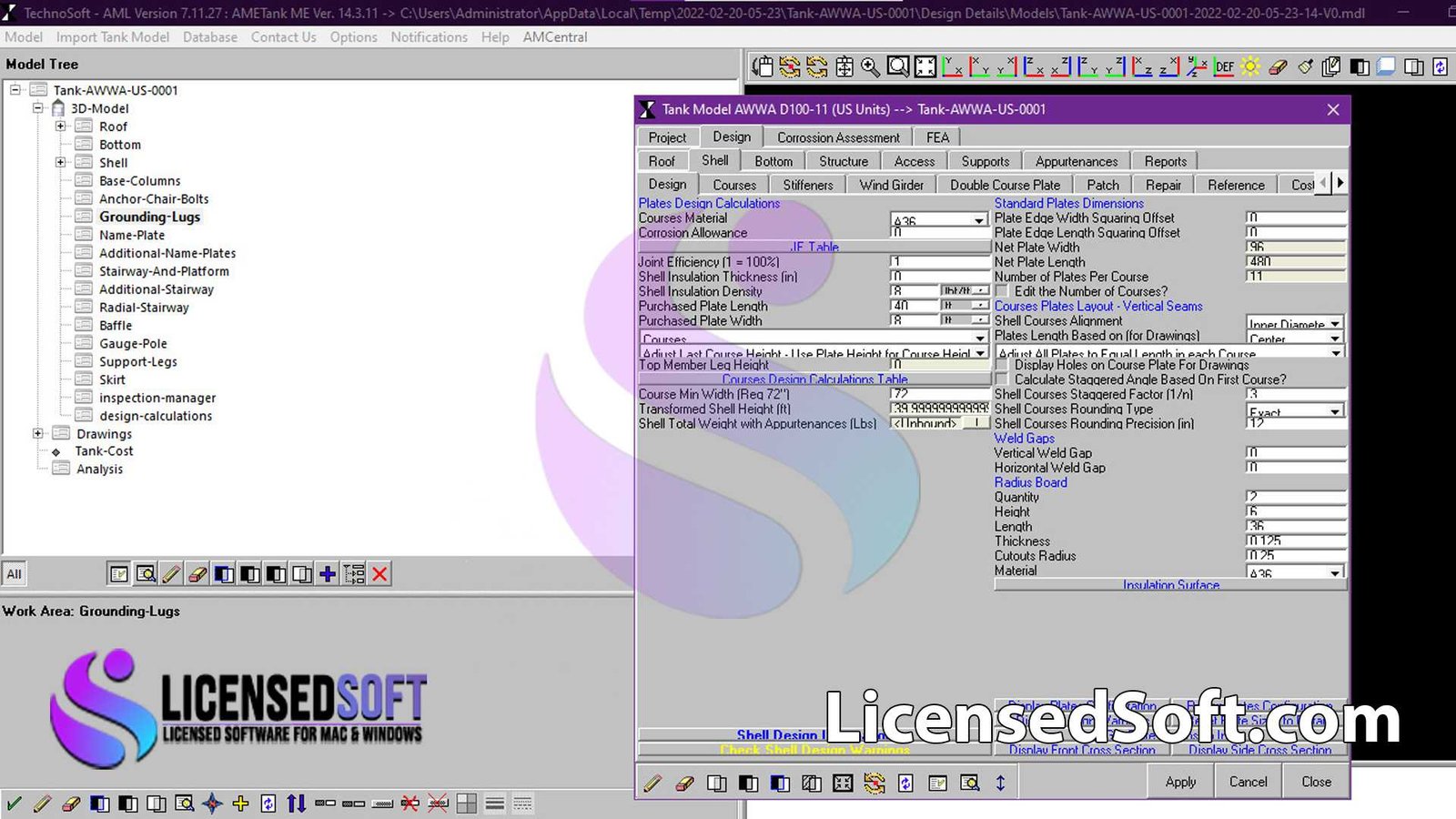Viewport: 1456px width, 819px height.
Task: Click the red X delete icon in the model tree toolbar
Action: coord(380,574)
